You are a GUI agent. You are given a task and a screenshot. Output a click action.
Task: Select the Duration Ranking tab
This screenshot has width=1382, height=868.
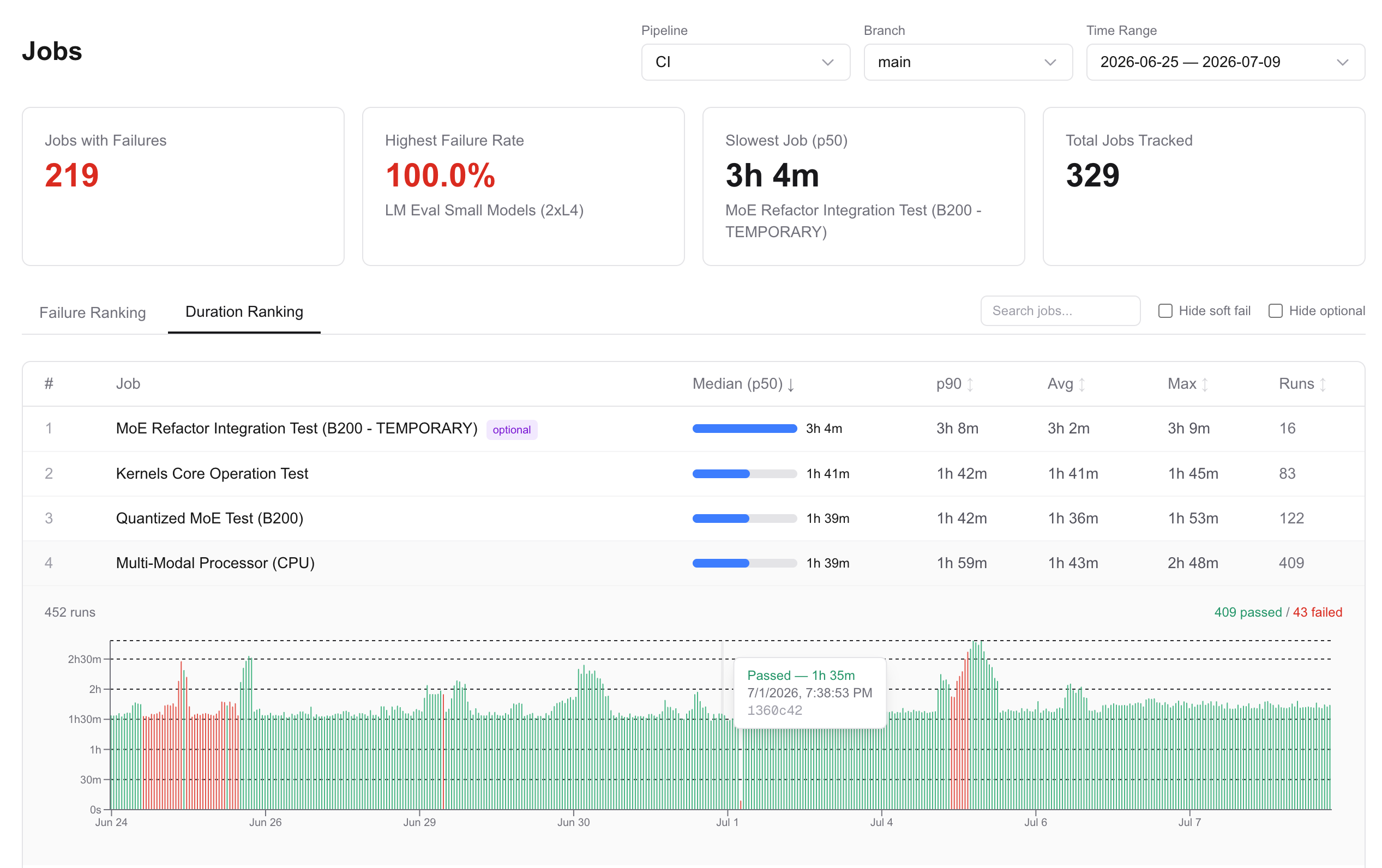(x=244, y=311)
